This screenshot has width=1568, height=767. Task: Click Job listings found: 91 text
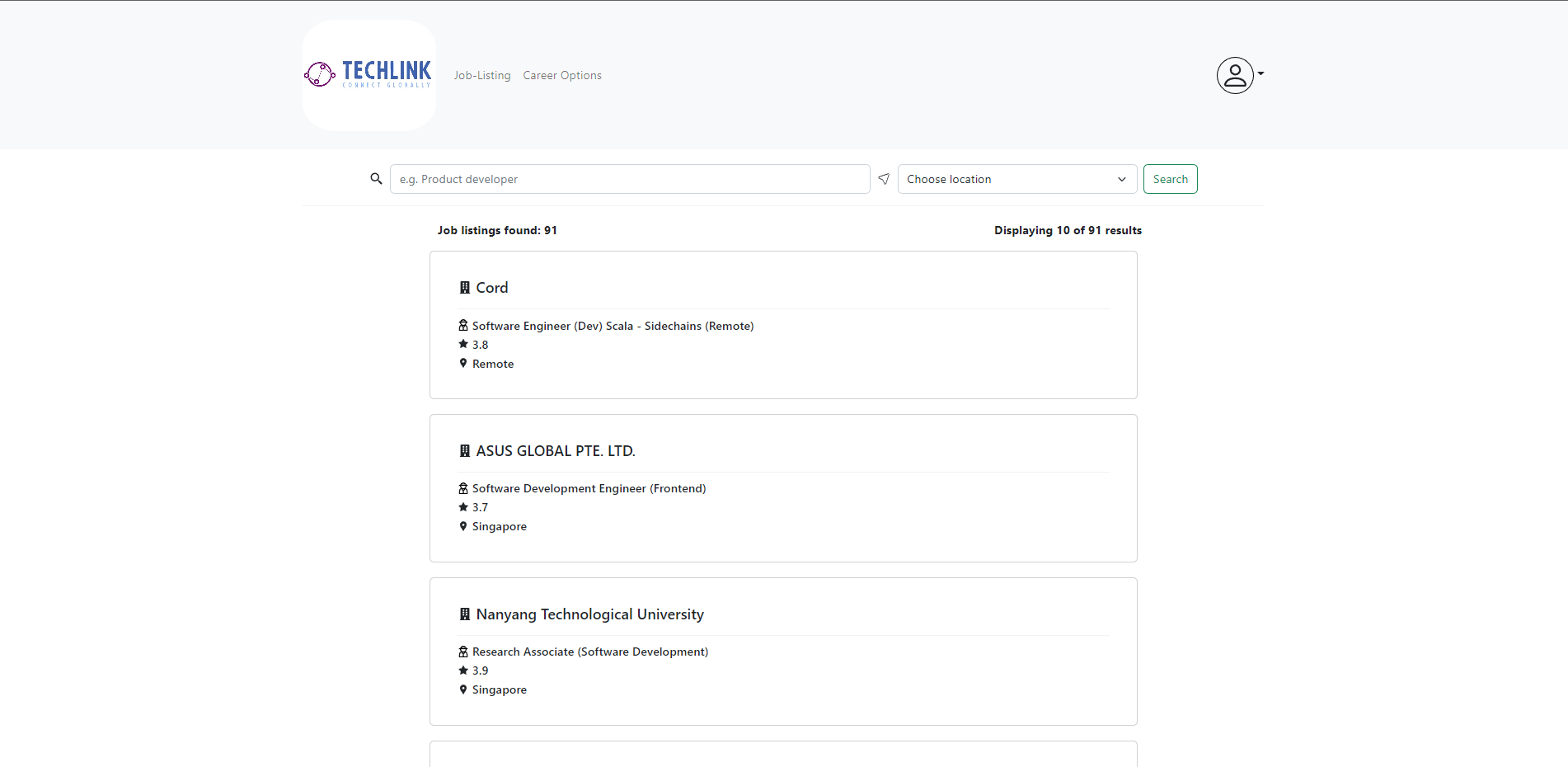pyautogui.click(x=497, y=230)
